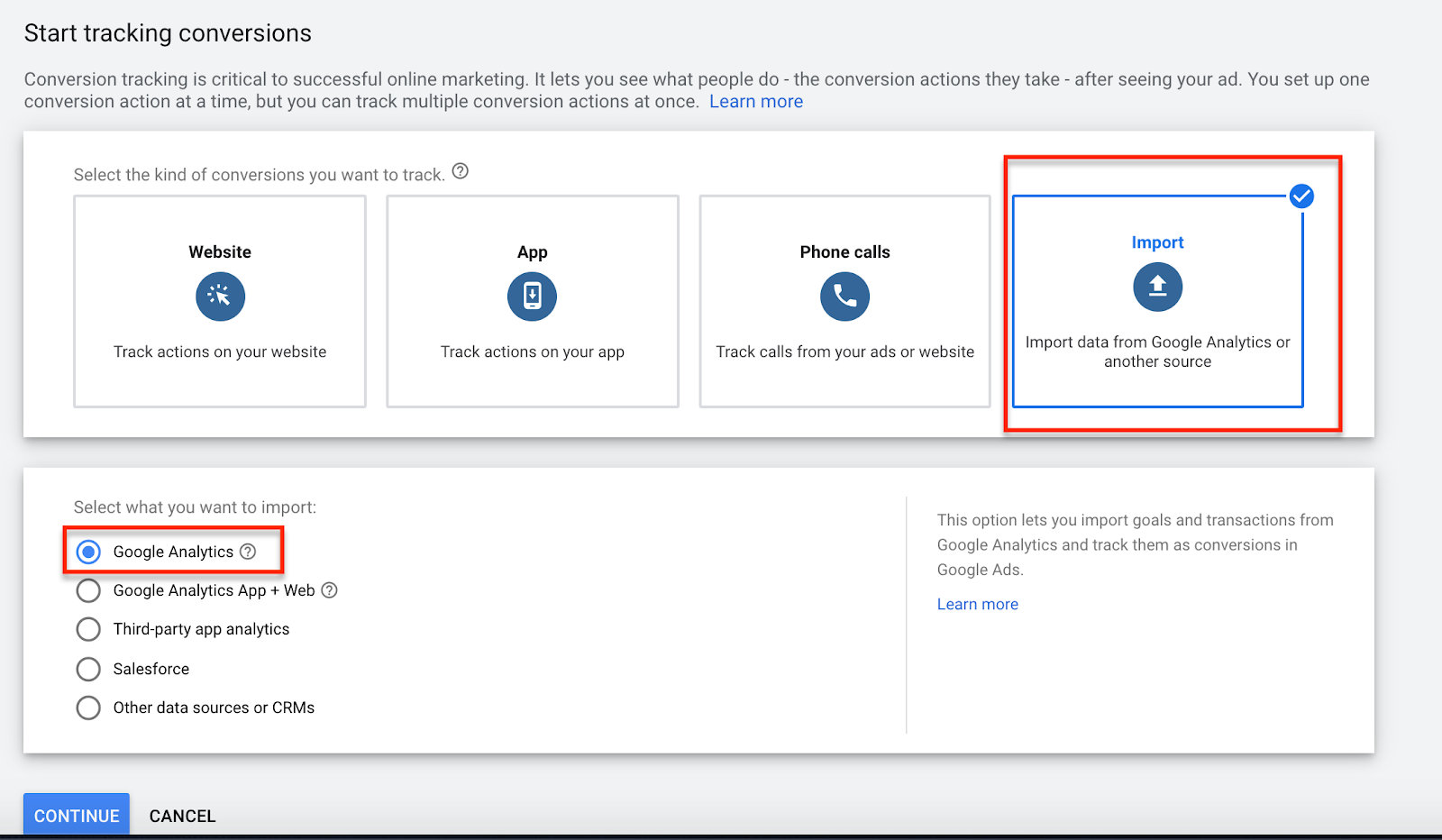Click 'Other data sources or CRMs' label
This screenshot has width=1442, height=840.
point(214,708)
